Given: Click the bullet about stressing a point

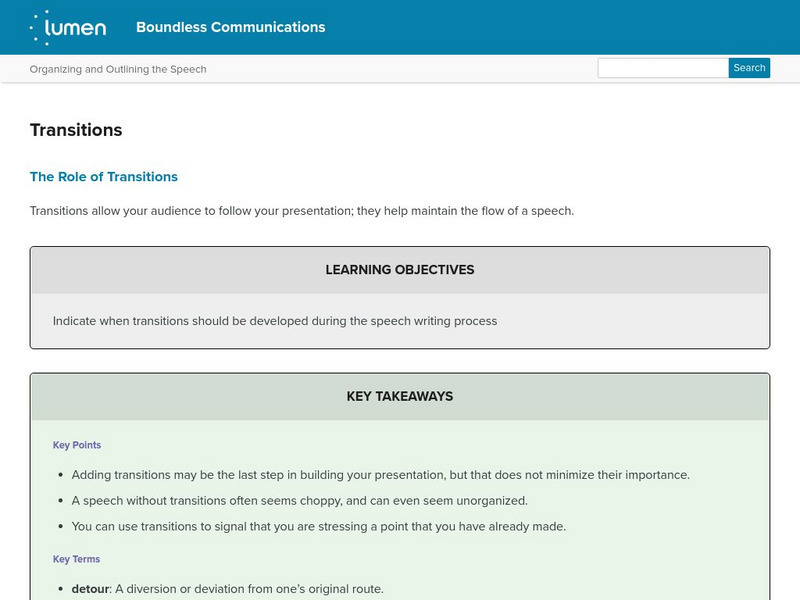Looking at the screenshot, I should pyautogui.click(x=319, y=527).
